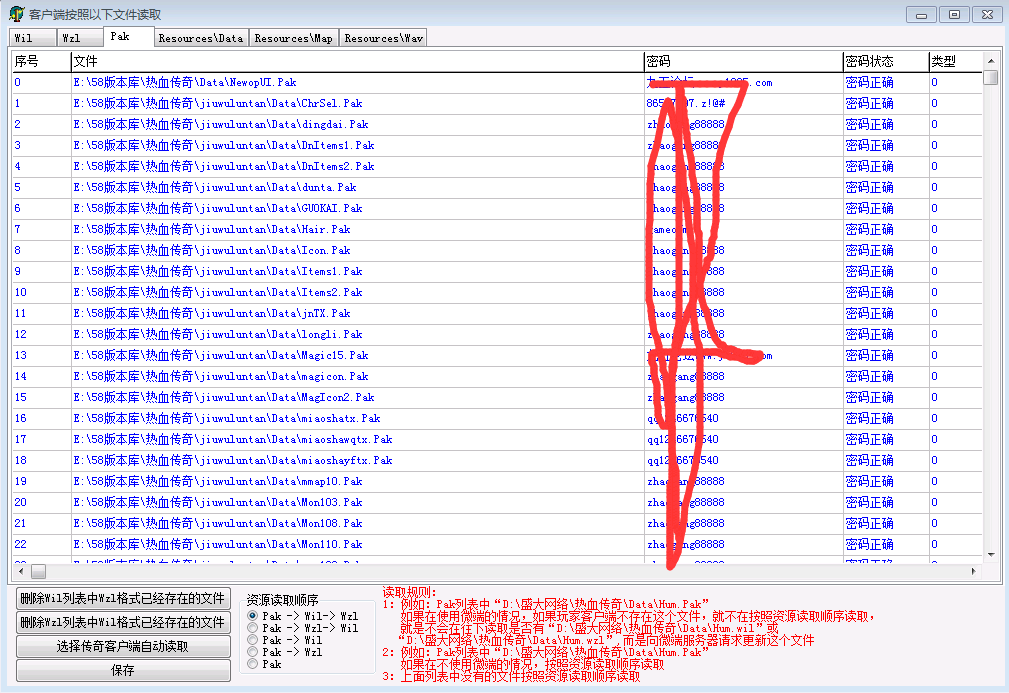Click the horizontal scrollbar right arrow
The width and height of the screenshot is (1009, 693).
pyautogui.click(x=975, y=572)
